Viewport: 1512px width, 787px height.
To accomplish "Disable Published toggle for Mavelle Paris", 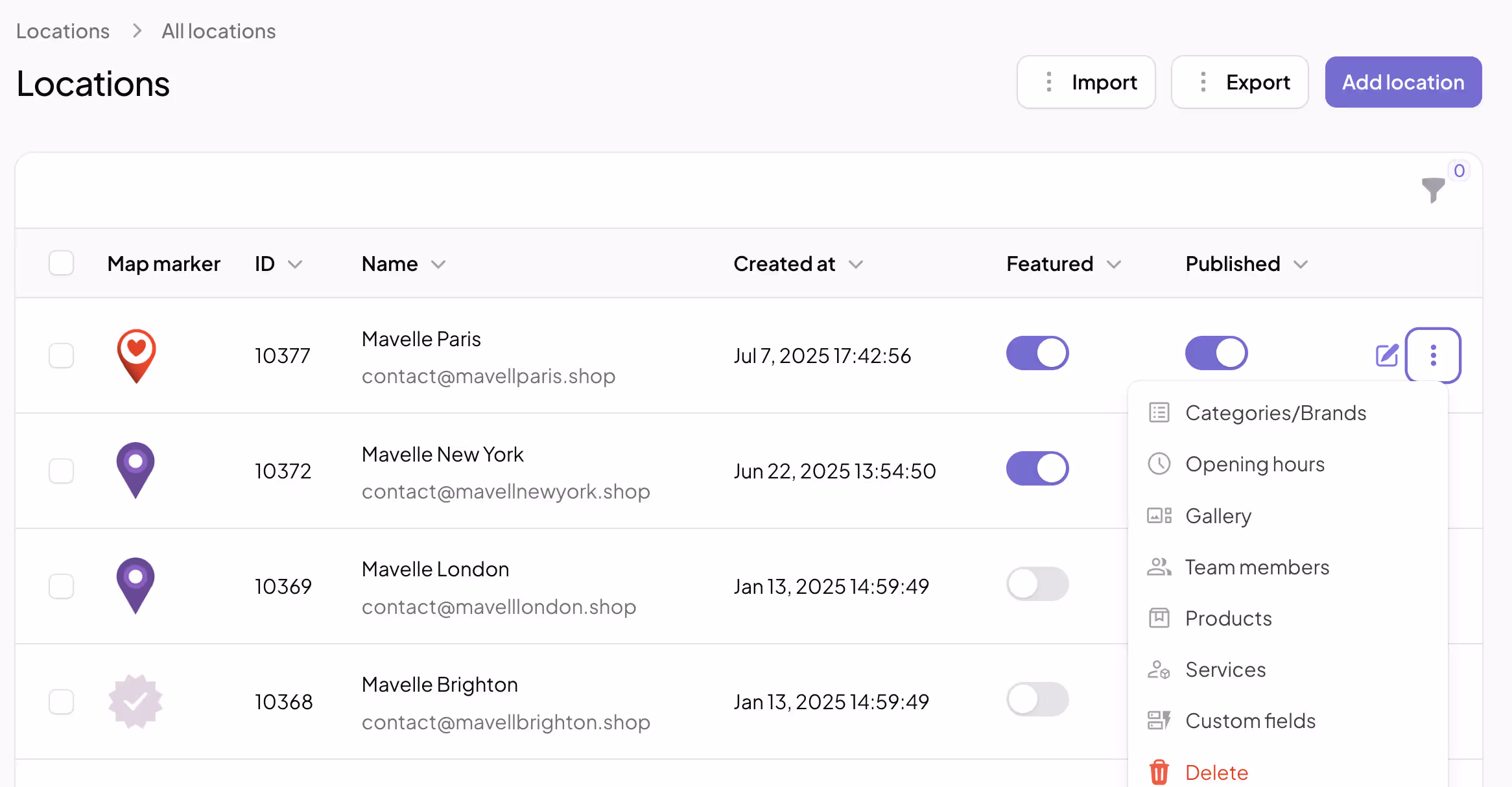I will pos(1216,353).
